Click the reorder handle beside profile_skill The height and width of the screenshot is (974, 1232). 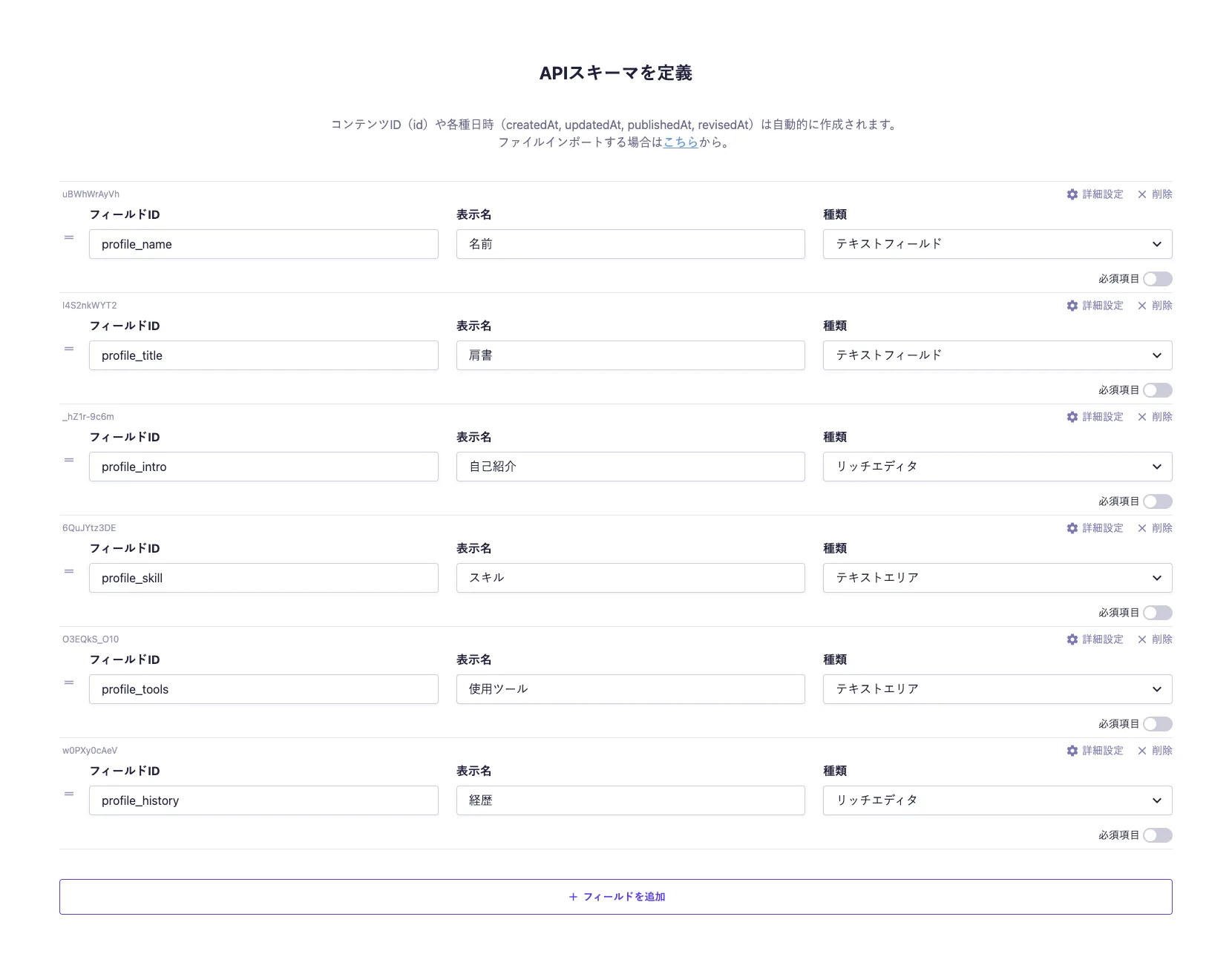[69, 571]
